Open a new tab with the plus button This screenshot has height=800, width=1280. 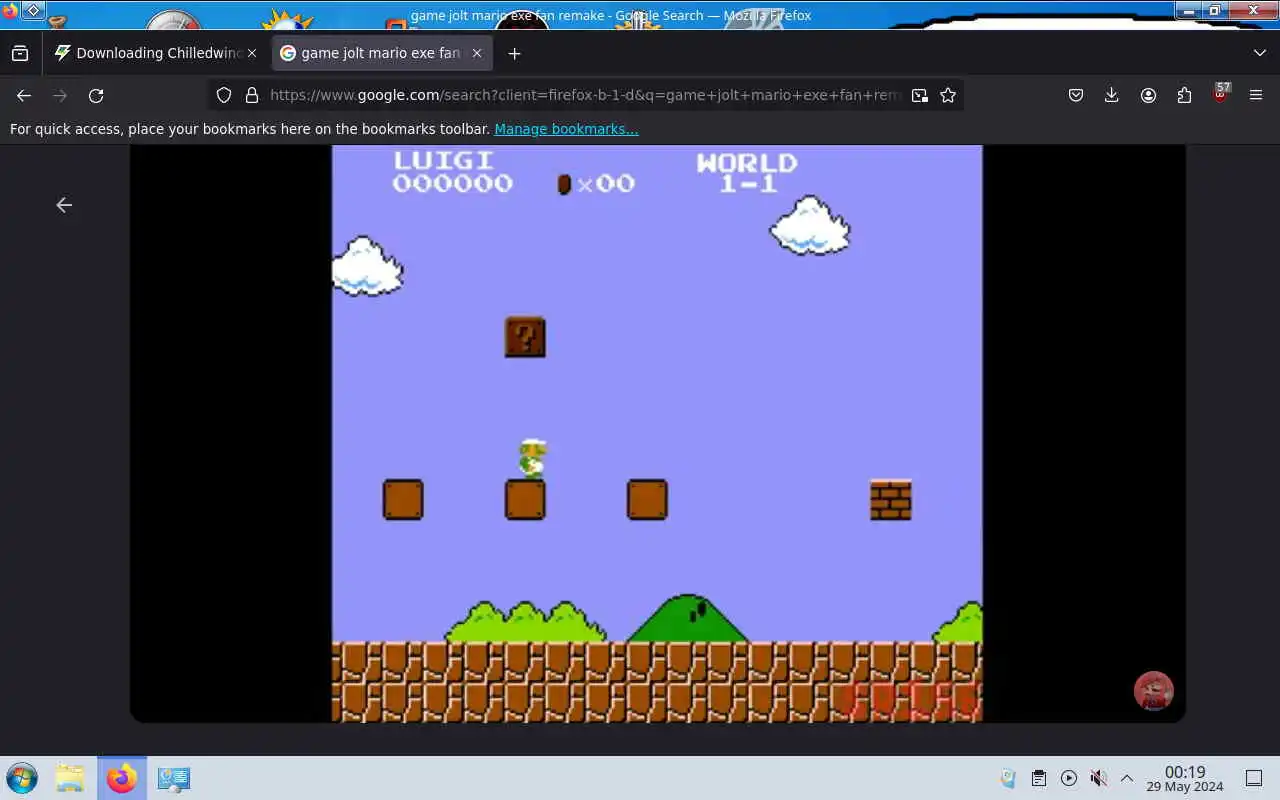pyautogui.click(x=514, y=53)
